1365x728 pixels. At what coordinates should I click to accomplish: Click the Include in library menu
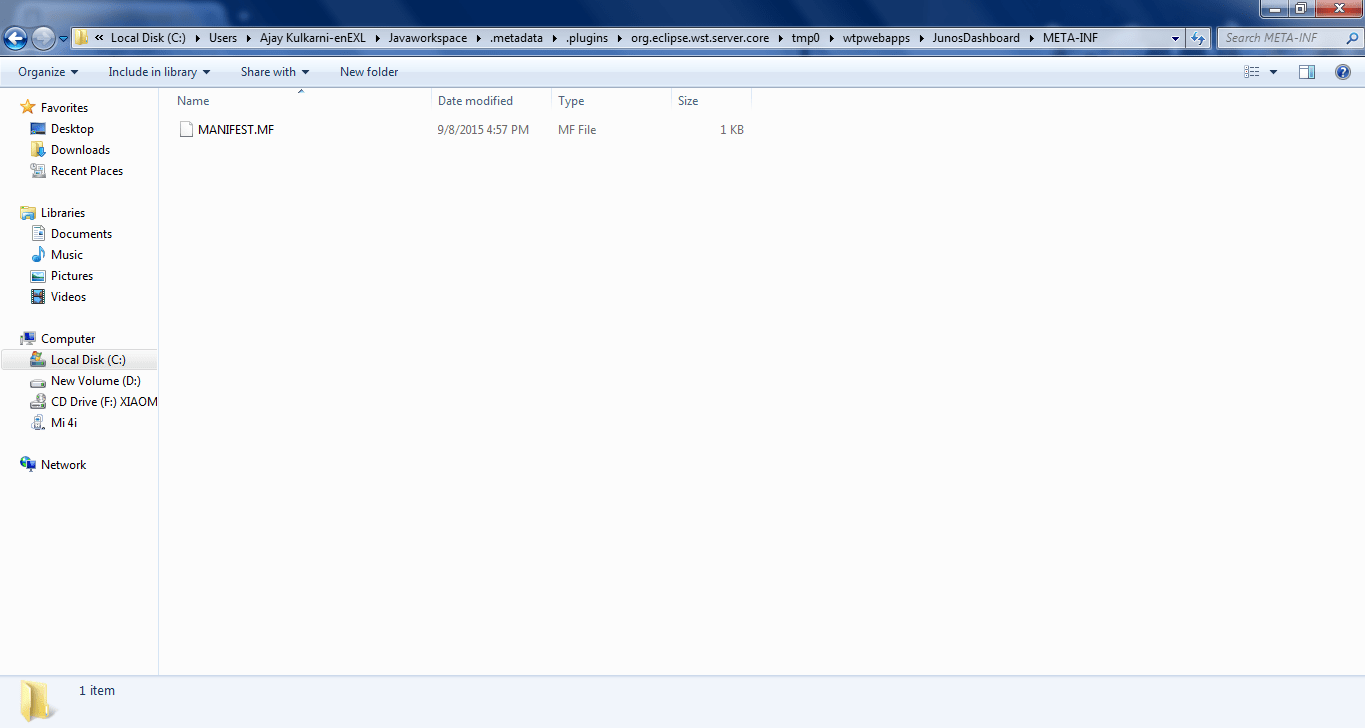[158, 71]
